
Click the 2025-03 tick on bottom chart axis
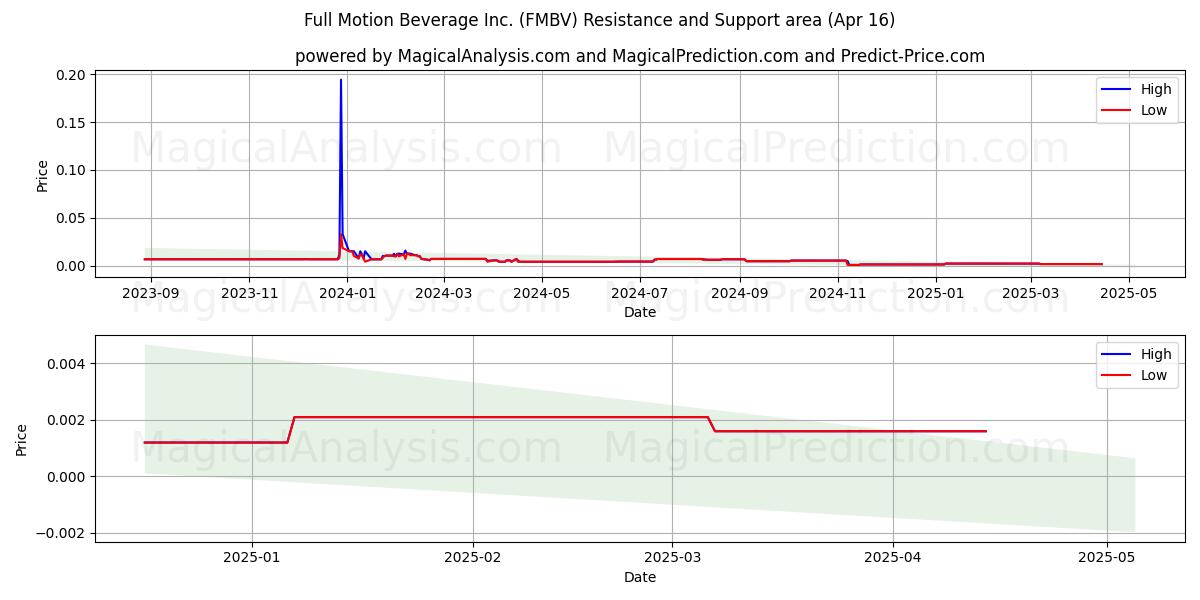pos(671,558)
